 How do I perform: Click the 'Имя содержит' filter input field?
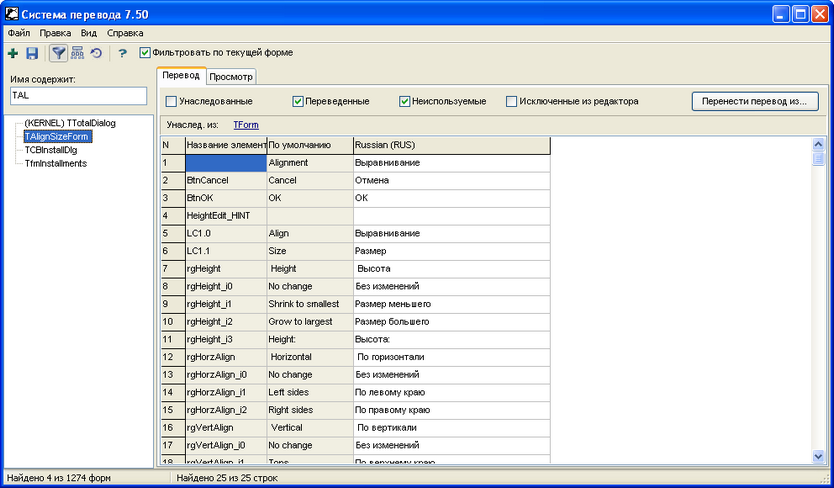click(x=78, y=96)
